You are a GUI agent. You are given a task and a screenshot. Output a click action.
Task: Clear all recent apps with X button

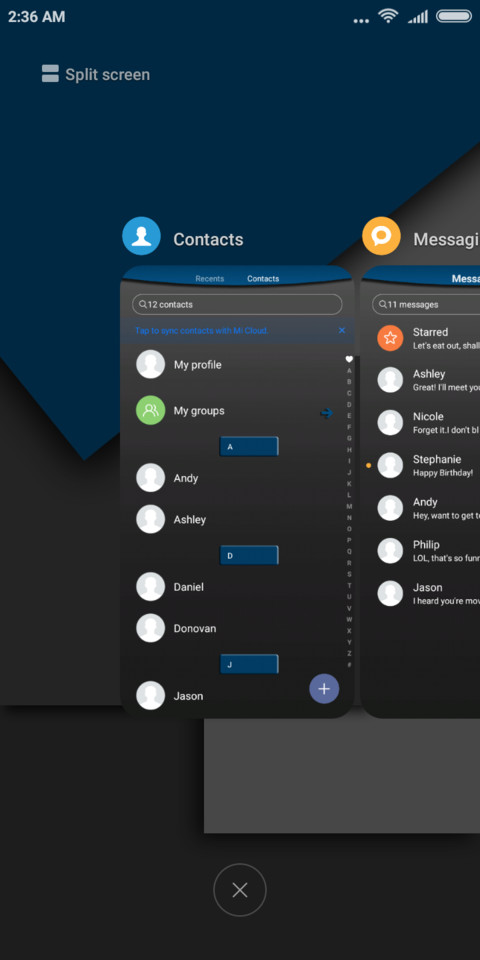(x=240, y=890)
